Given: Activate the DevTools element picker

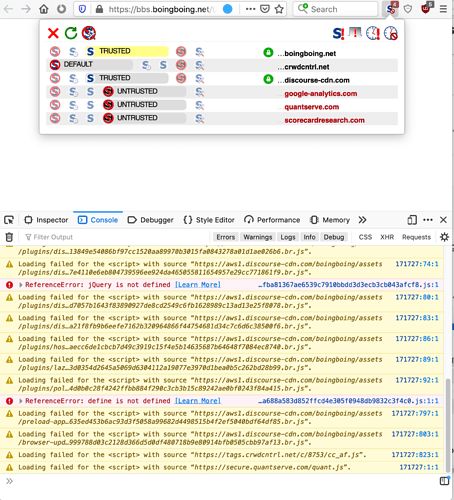Looking at the screenshot, I should [x=9, y=220].
